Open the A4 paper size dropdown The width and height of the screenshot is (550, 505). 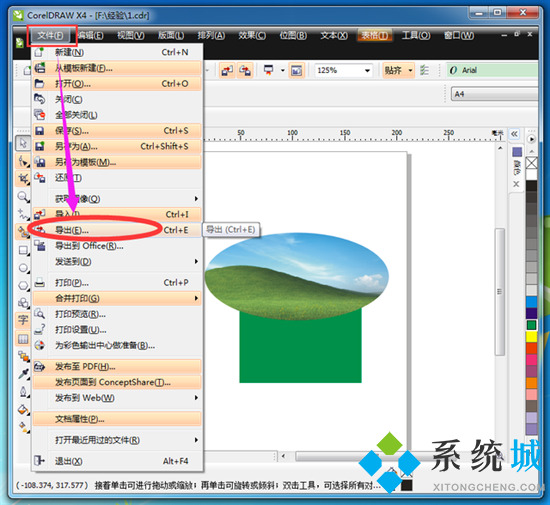(x=494, y=94)
